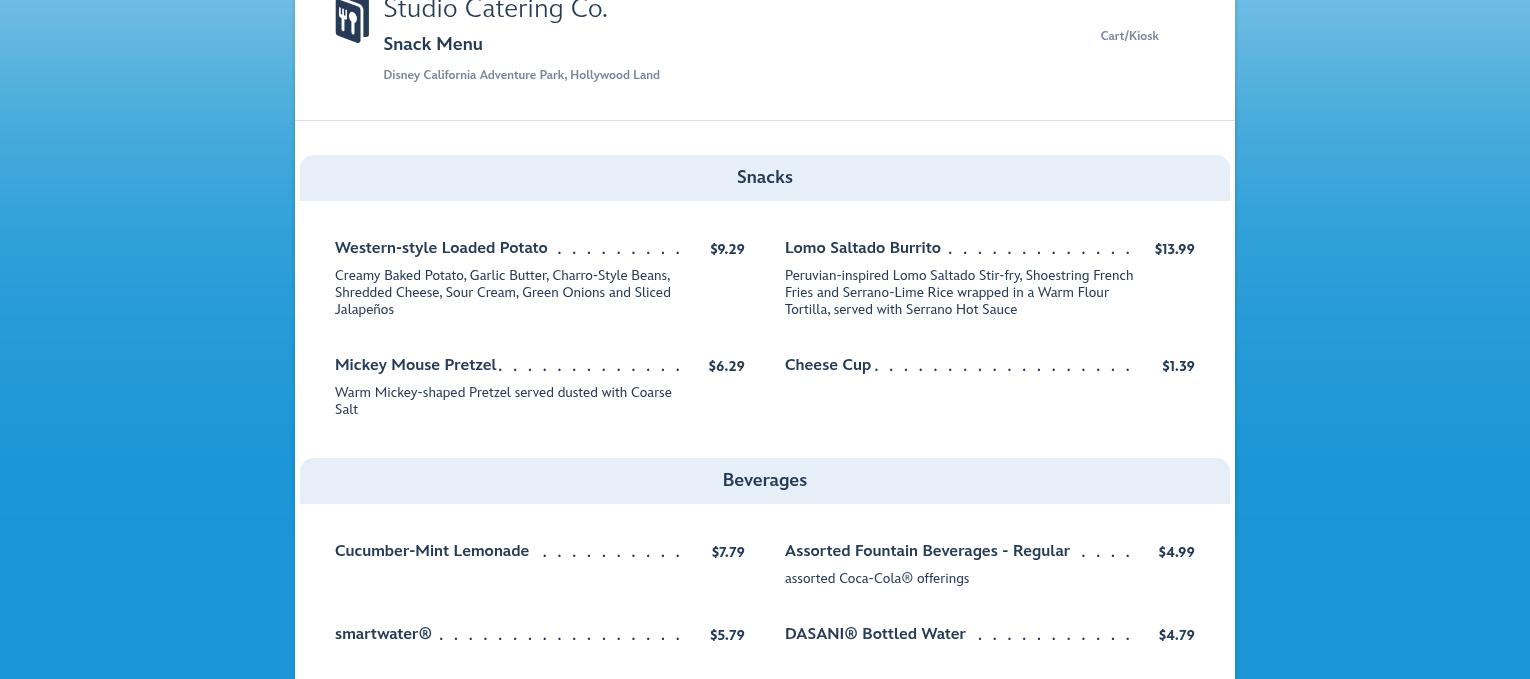Select the Western-style Loaded Potato item
Image resolution: width=1530 pixels, height=679 pixels.
(441, 248)
